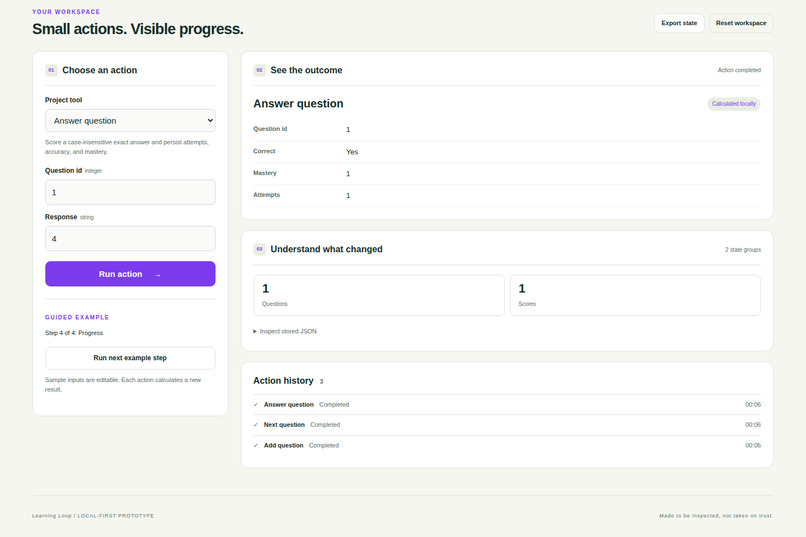Click the Correct value Yes
The height and width of the screenshot is (537, 806).
[352, 152]
